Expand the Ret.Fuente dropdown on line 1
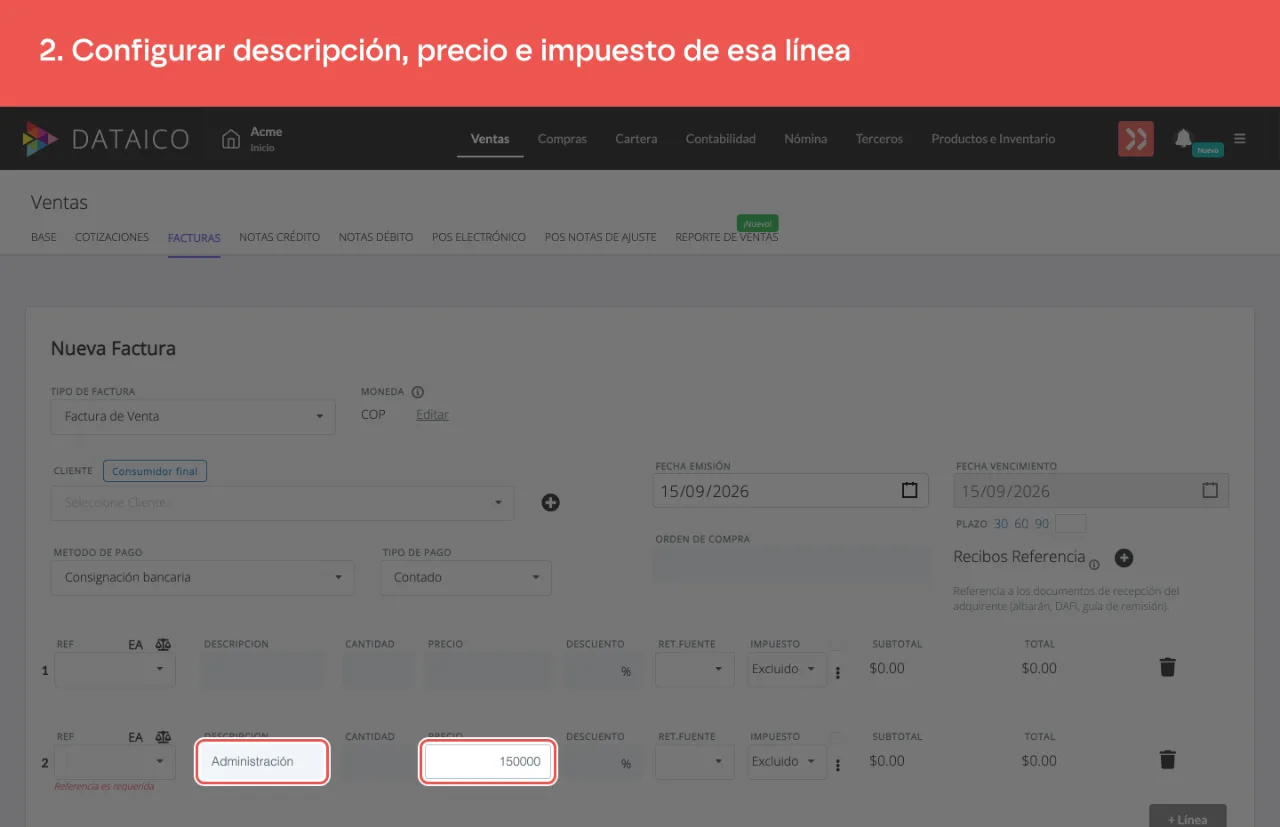This screenshot has height=827, width=1280. (695, 670)
